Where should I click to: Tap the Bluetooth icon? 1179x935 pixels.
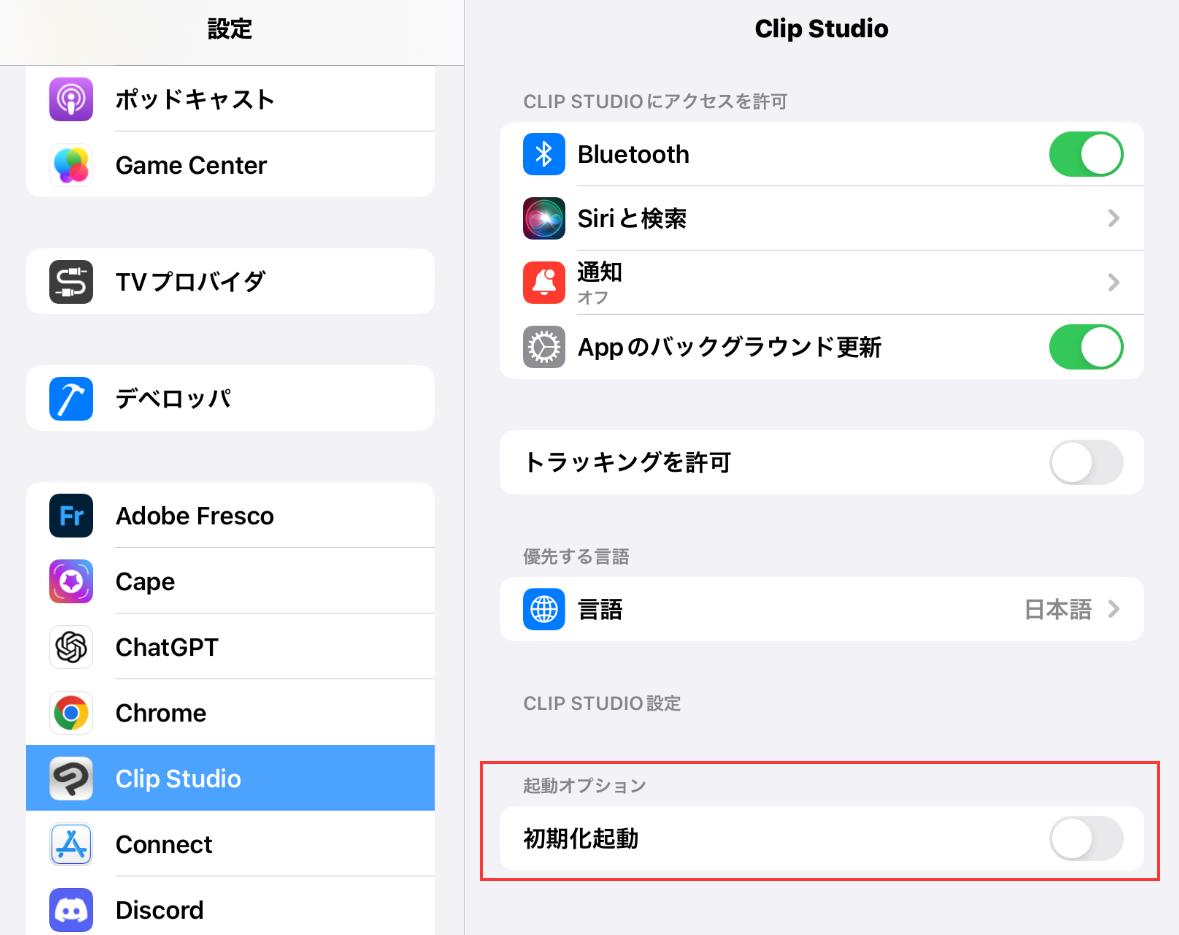(x=544, y=154)
